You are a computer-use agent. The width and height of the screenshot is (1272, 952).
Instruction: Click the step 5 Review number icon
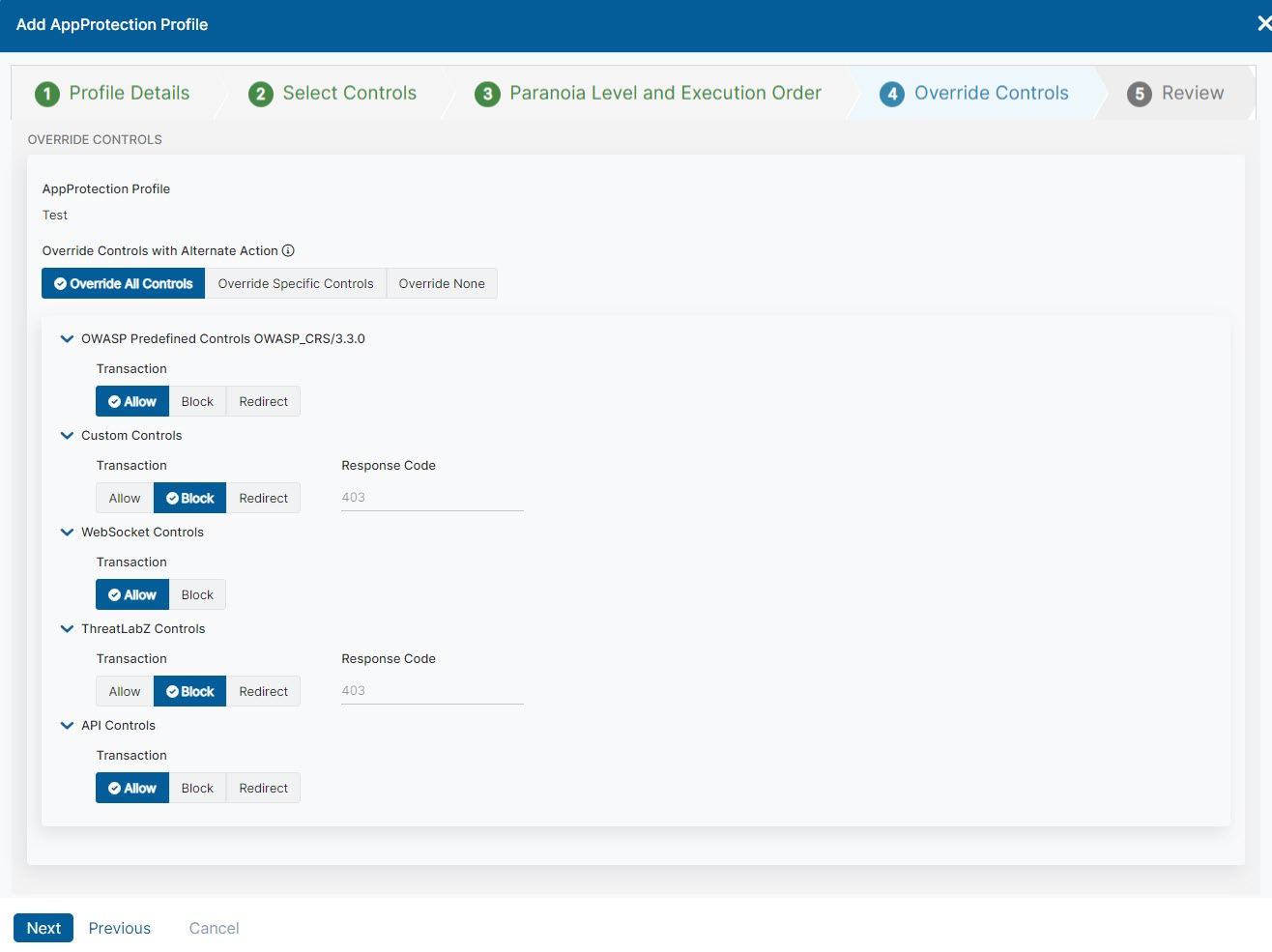click(1140, 94)
